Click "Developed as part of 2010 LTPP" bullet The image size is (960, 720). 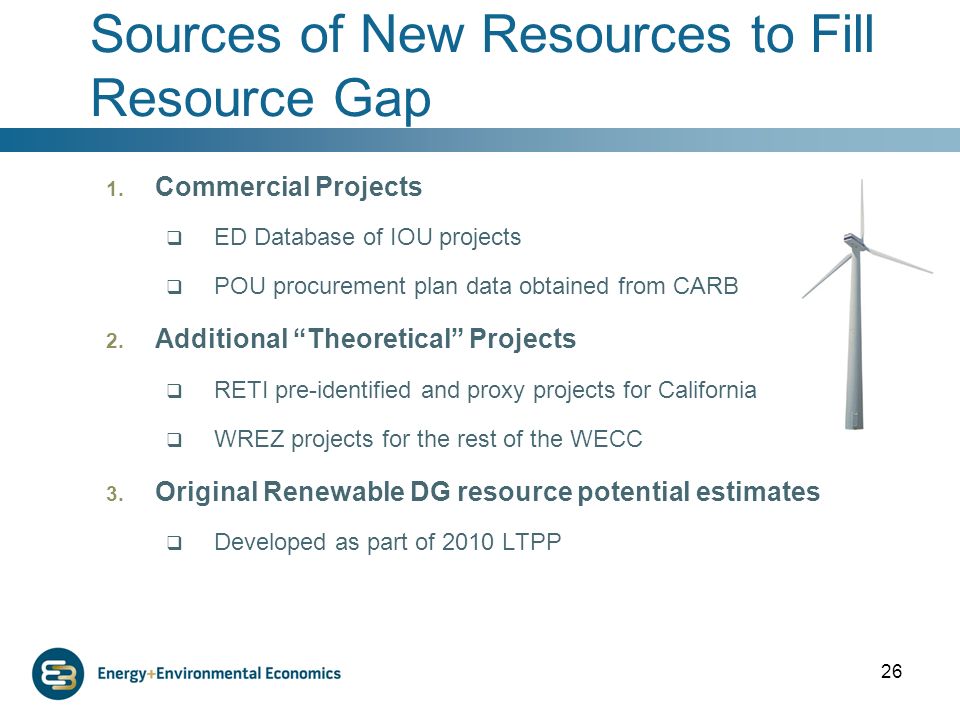coord(388,542)
